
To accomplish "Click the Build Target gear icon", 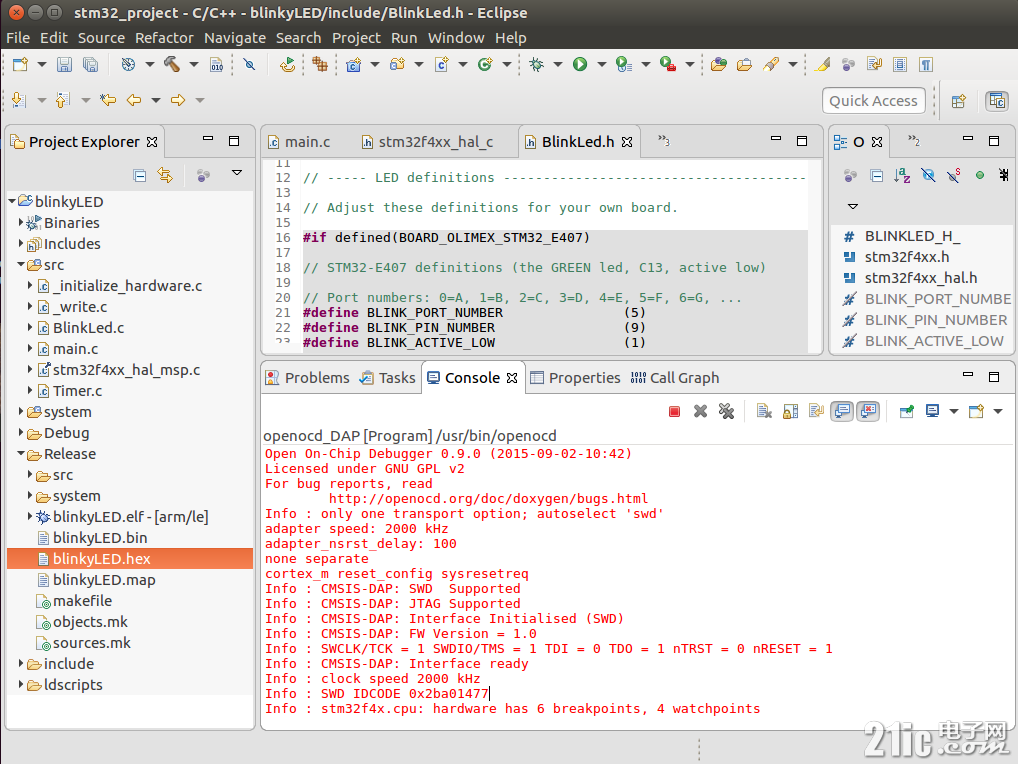I will (x=129, y=64).
